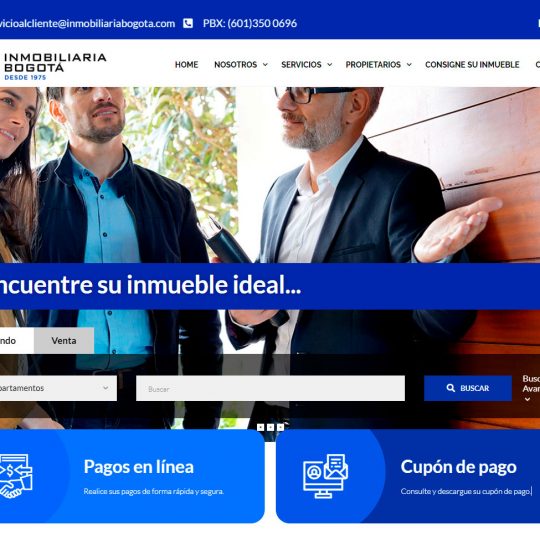The image size is (540, 540).
Task: Click the Pagos en línea heading link
Action: click(138, 467)
